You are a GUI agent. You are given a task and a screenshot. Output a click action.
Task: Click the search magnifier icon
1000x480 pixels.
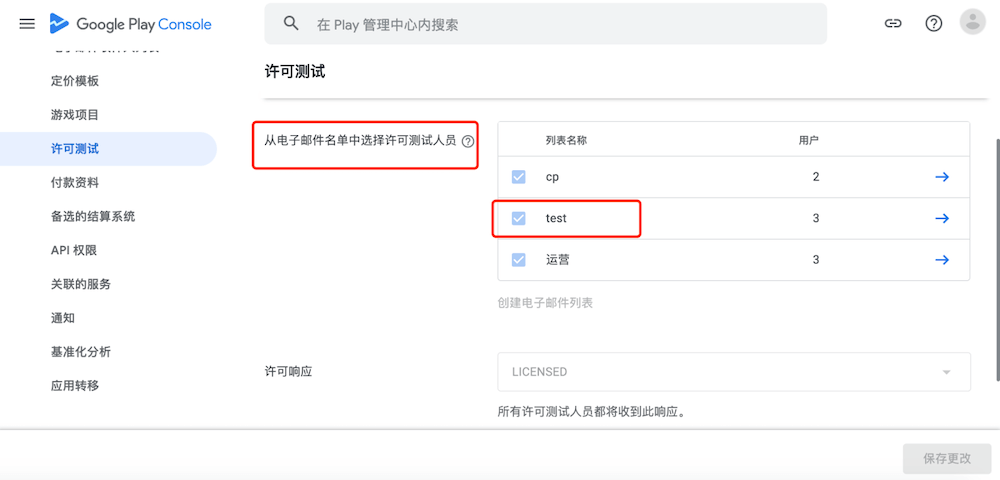coord(291,24)
